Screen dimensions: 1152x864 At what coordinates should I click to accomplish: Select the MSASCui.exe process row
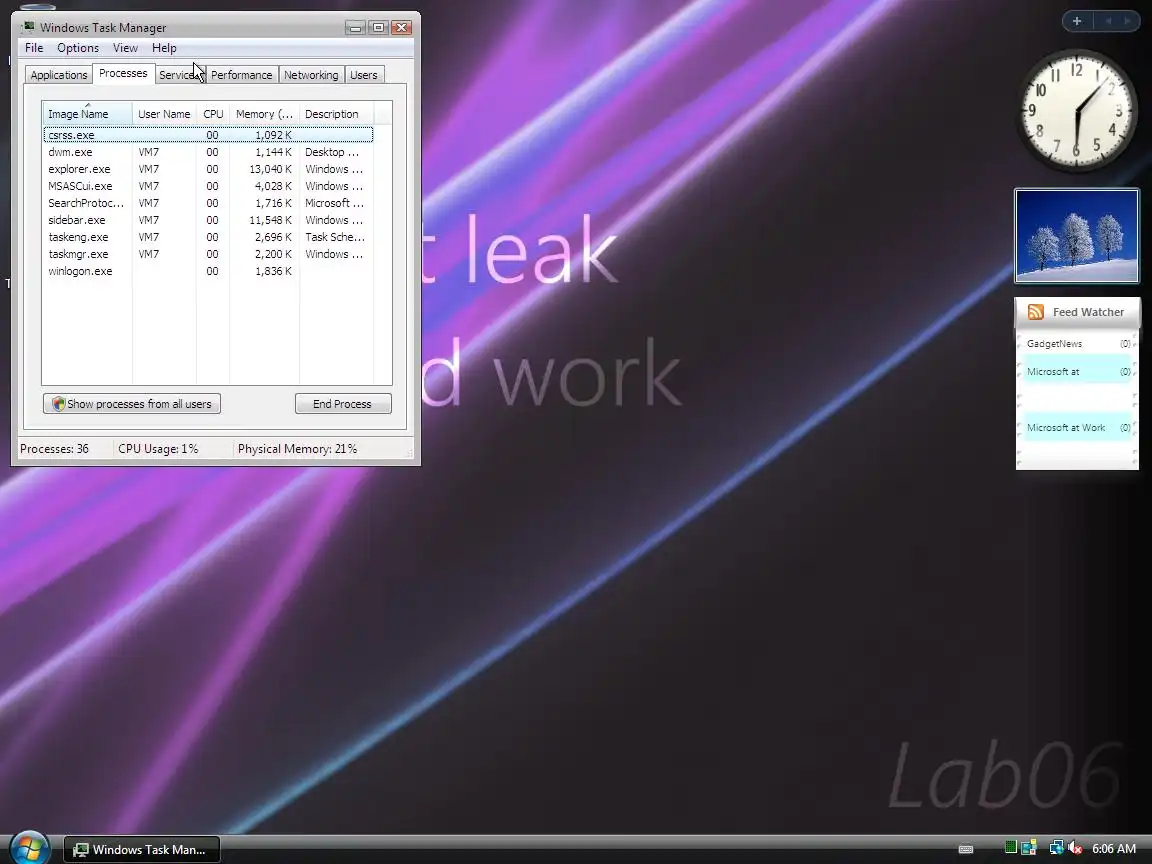coord(209,186)
